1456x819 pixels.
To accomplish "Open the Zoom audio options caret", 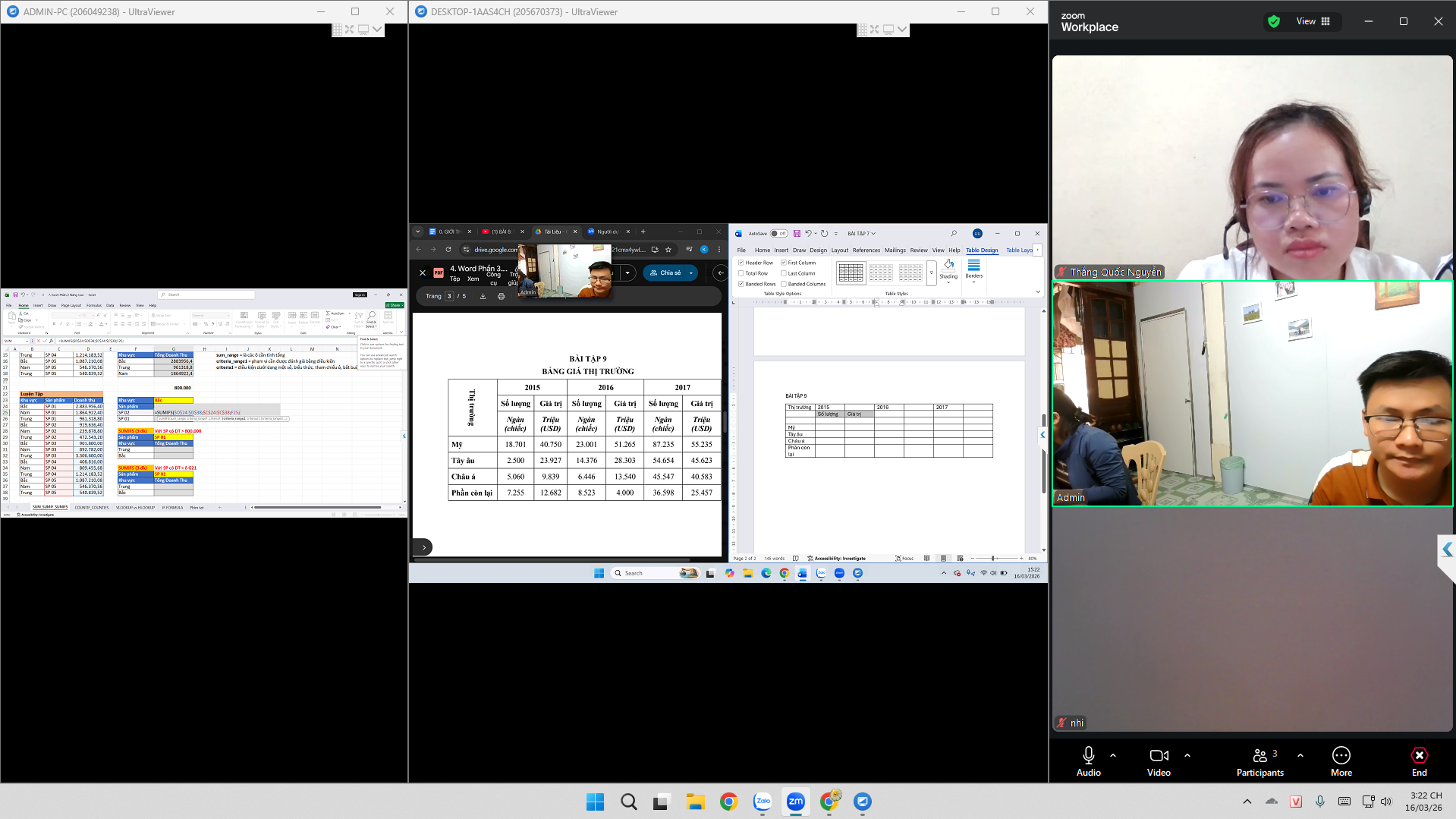I will click(1113, 755).
